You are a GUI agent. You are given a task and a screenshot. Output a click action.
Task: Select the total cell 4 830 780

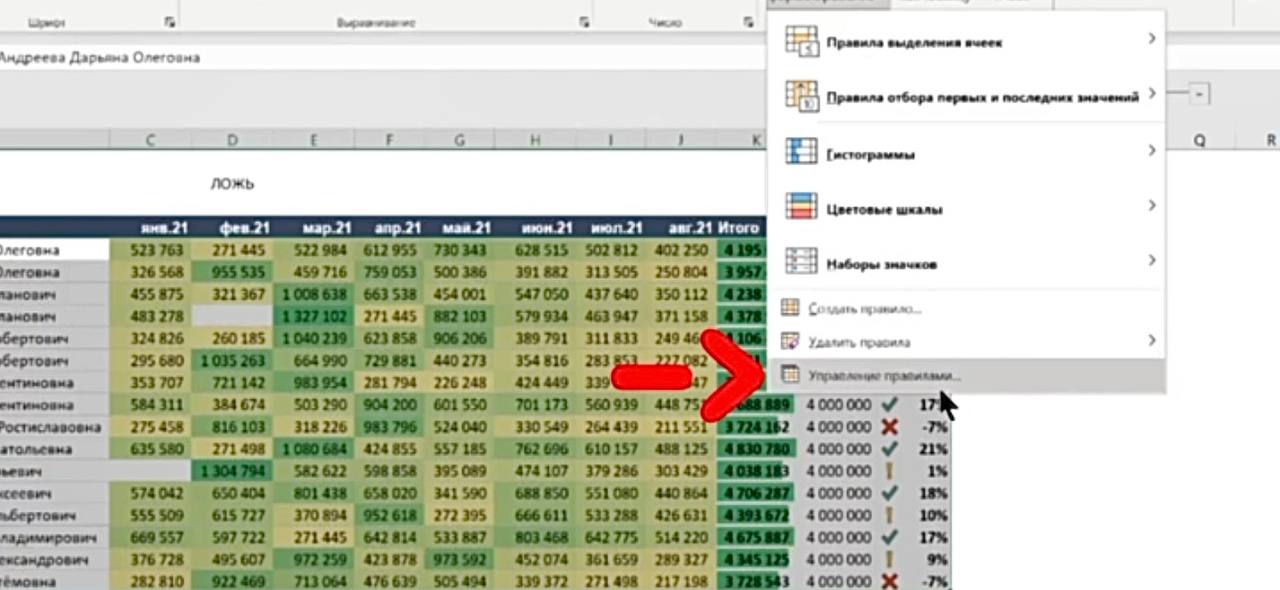758,449
